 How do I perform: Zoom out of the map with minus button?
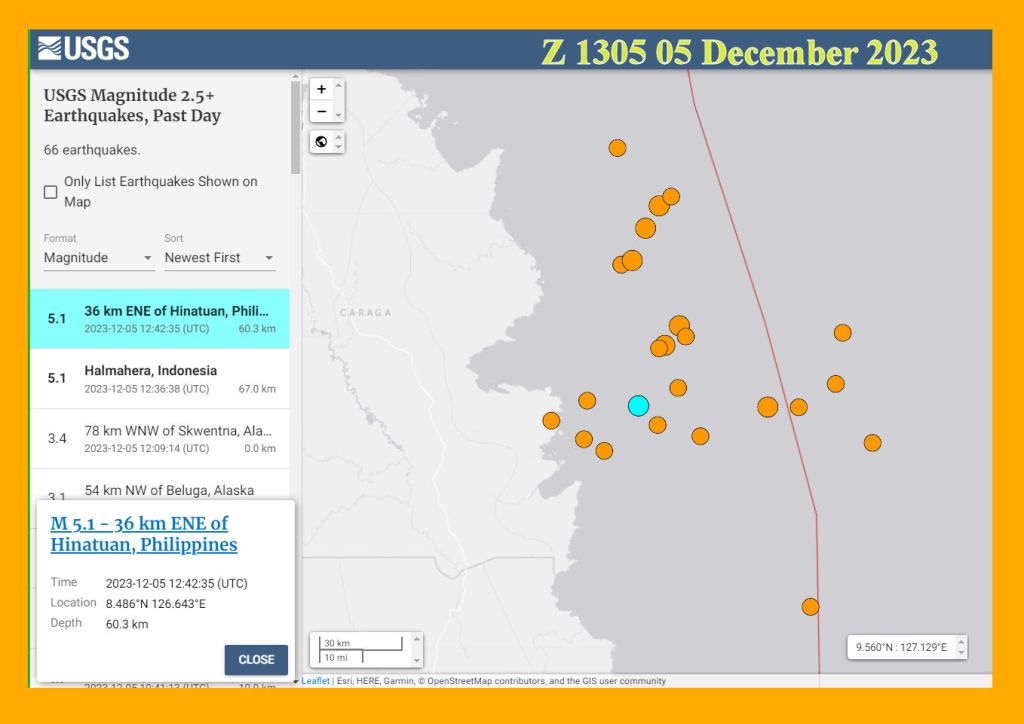coord(321,111)
